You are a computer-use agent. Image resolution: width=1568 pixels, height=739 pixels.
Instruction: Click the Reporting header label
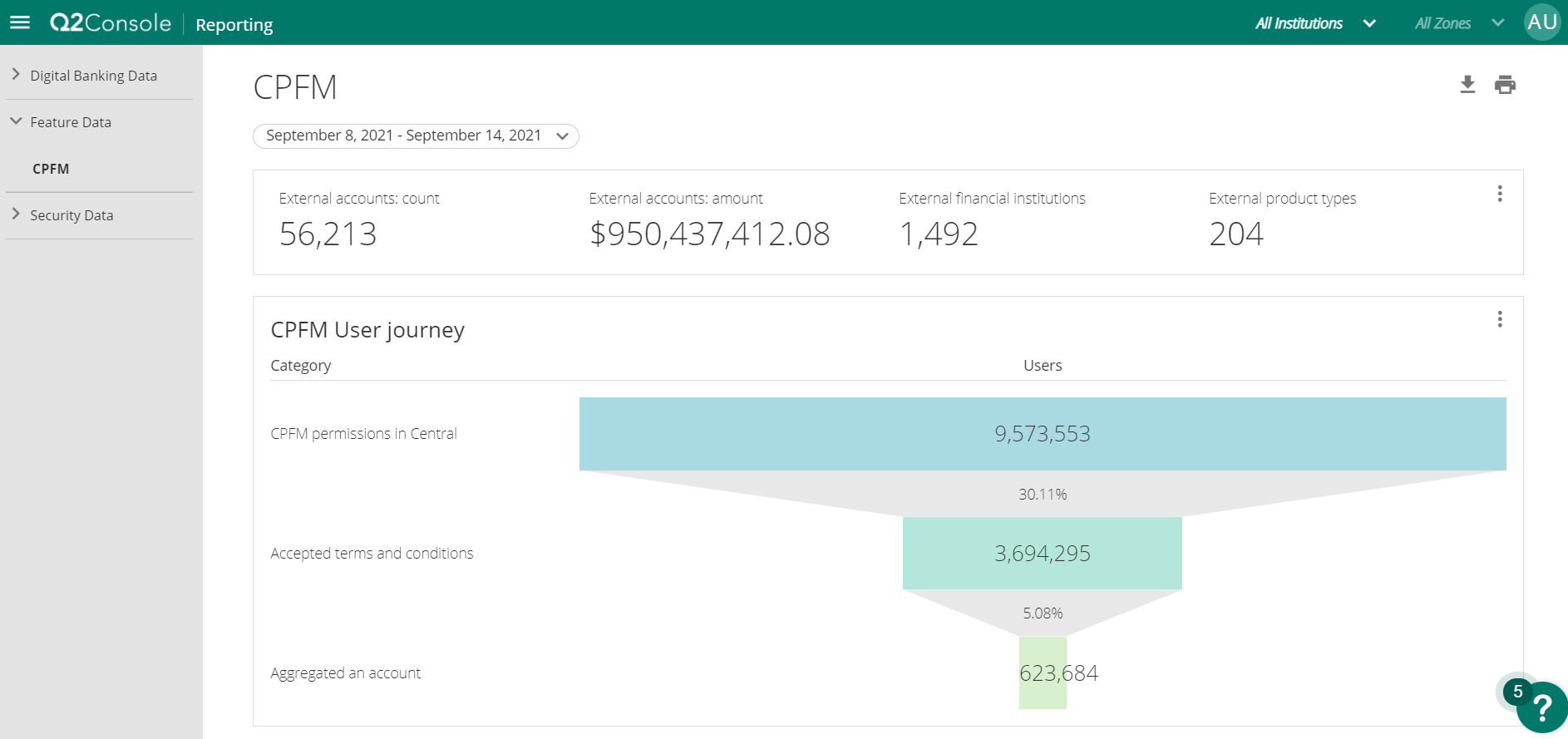coord(234,25)
